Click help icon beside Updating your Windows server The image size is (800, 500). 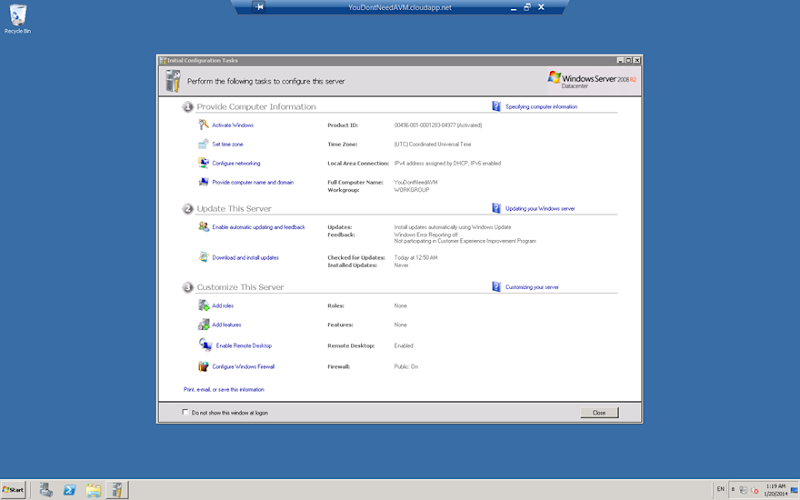496,208
